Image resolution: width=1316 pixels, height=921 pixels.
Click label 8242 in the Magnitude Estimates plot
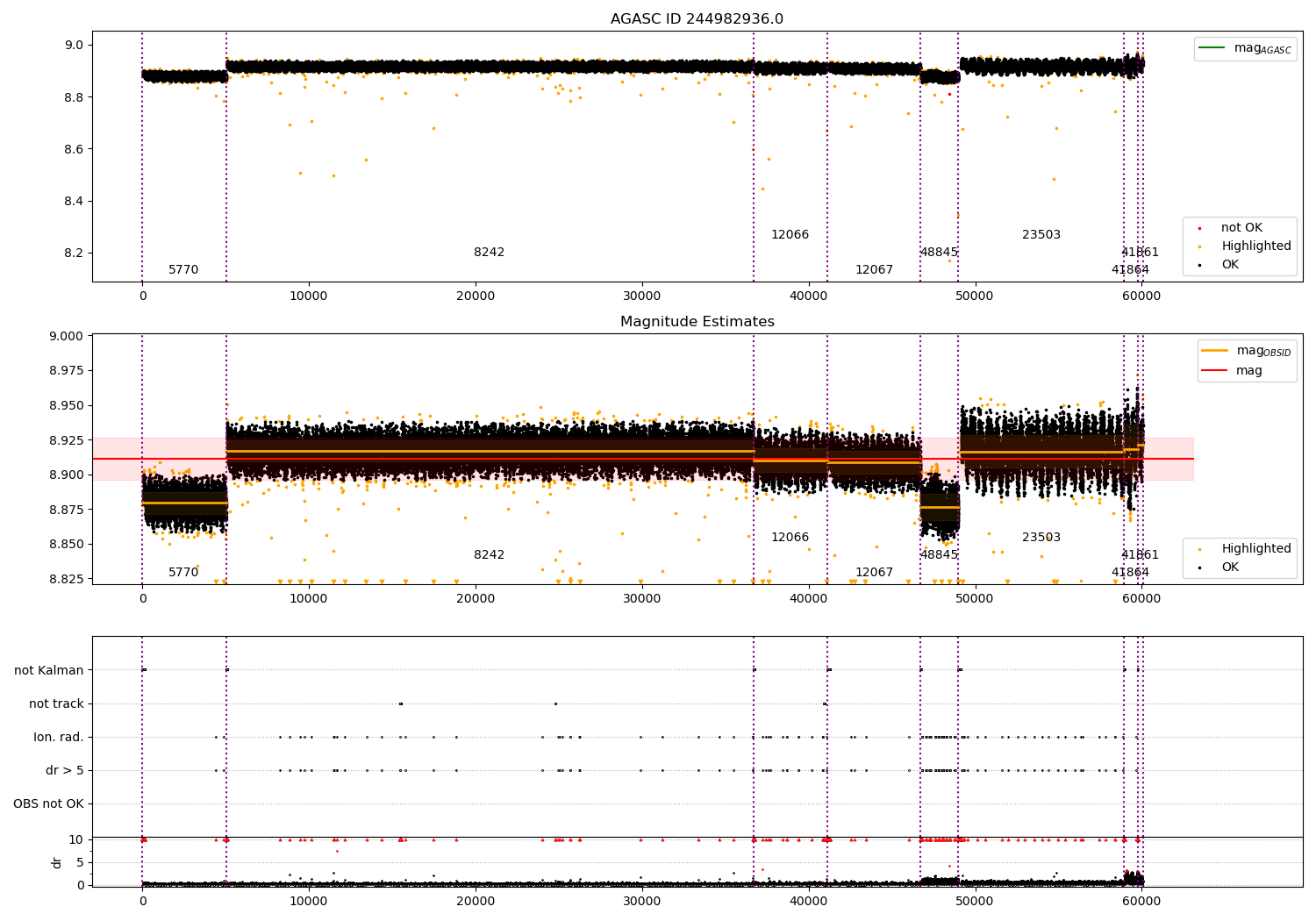(490, 555)
